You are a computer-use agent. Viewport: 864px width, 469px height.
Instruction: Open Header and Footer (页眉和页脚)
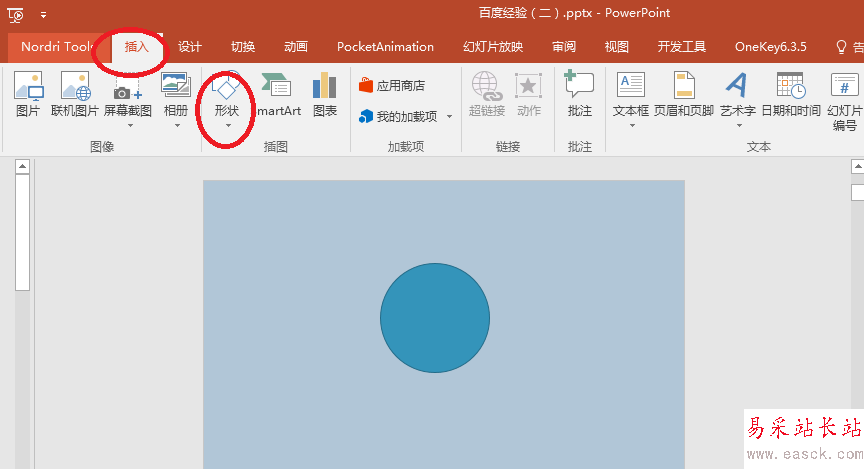click(684, 94)
